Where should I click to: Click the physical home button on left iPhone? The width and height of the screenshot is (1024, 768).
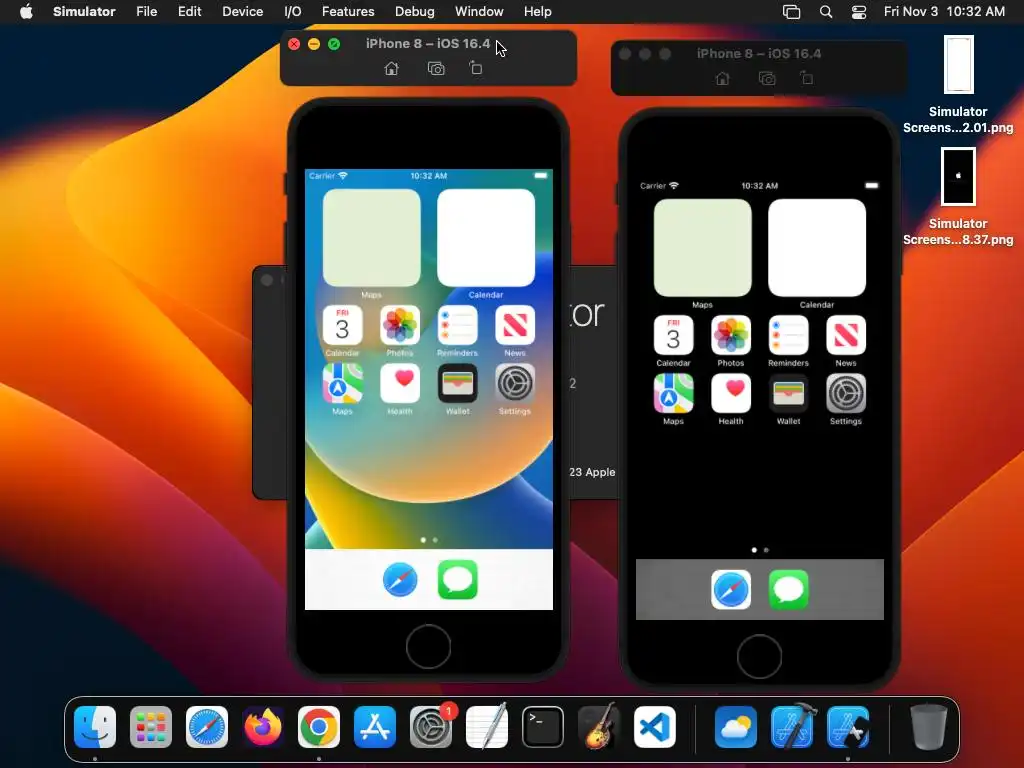(x=428, y=647)
